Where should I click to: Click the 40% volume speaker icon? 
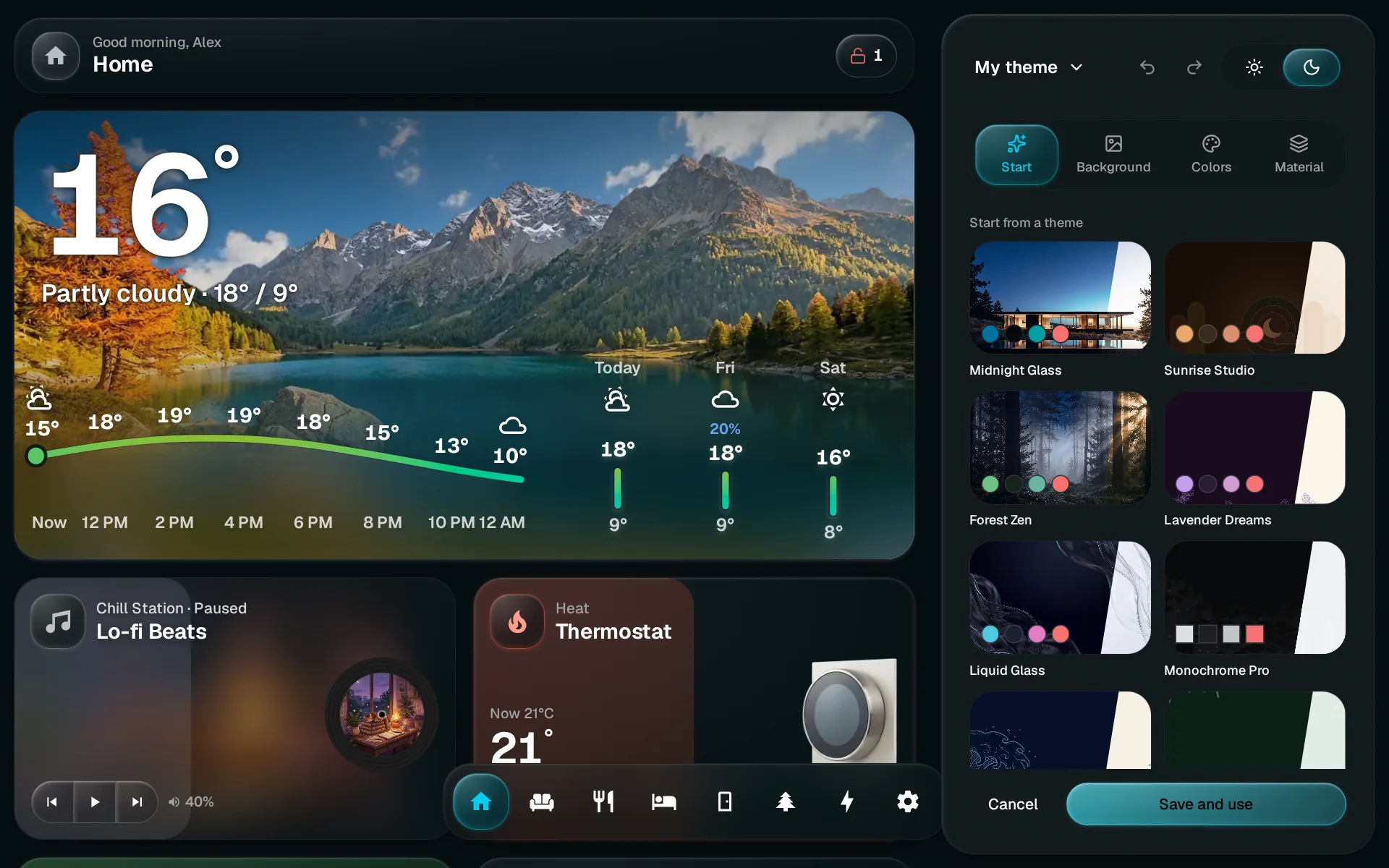click(x=174, y=801)
